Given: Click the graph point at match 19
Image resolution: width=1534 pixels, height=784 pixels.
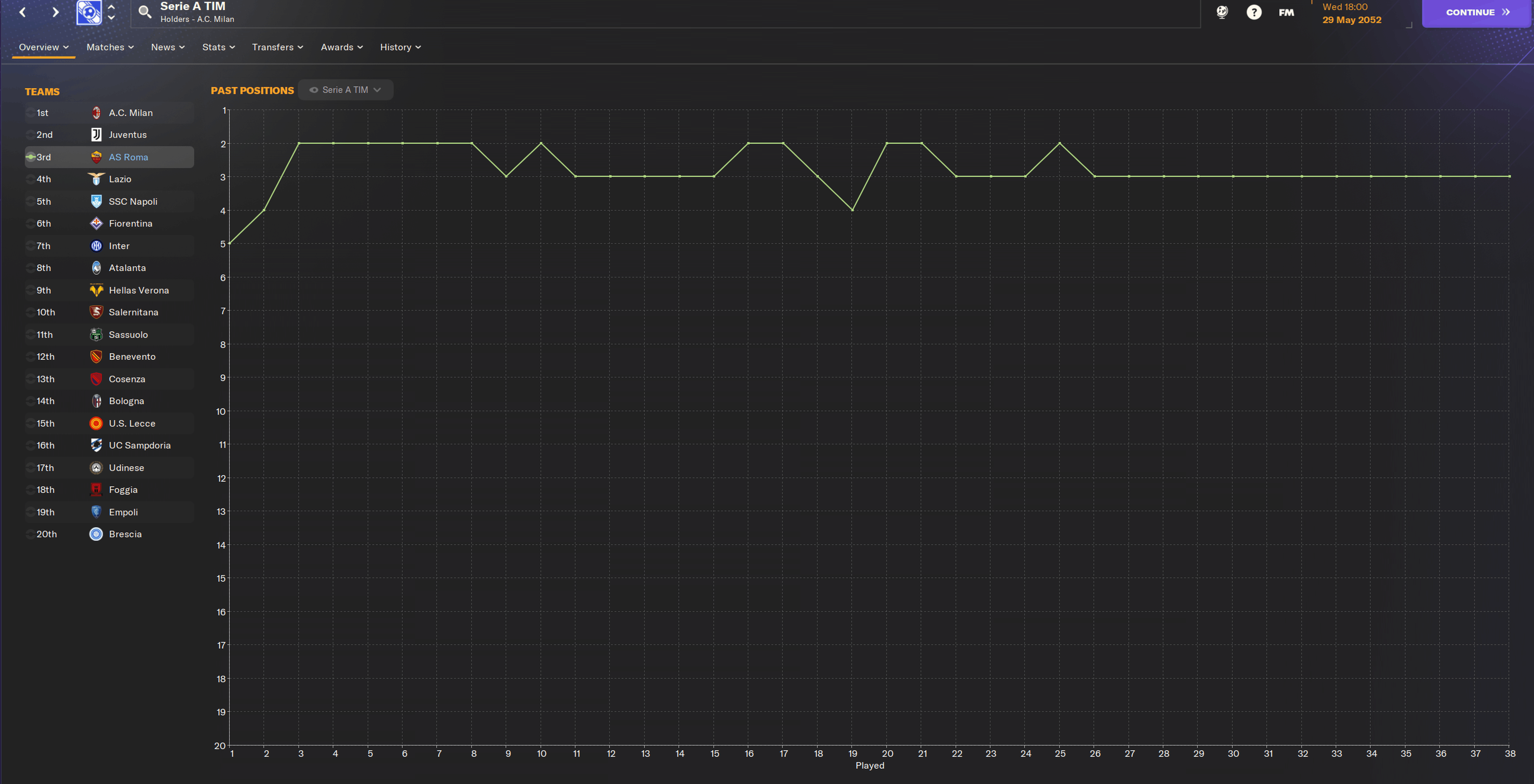Looking at the screenshot, I should point(852,210).
